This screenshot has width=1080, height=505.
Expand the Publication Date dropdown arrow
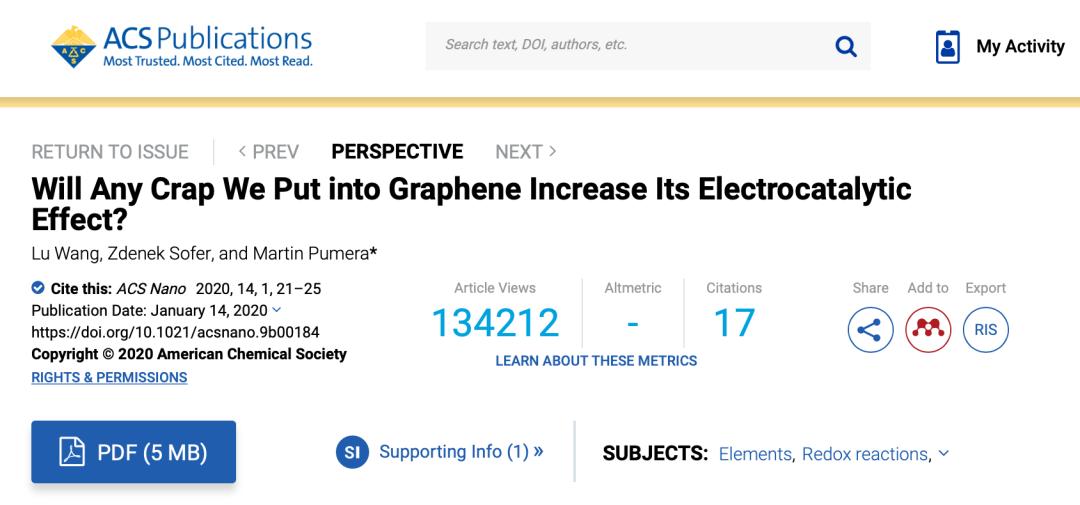tap(277, 310)
